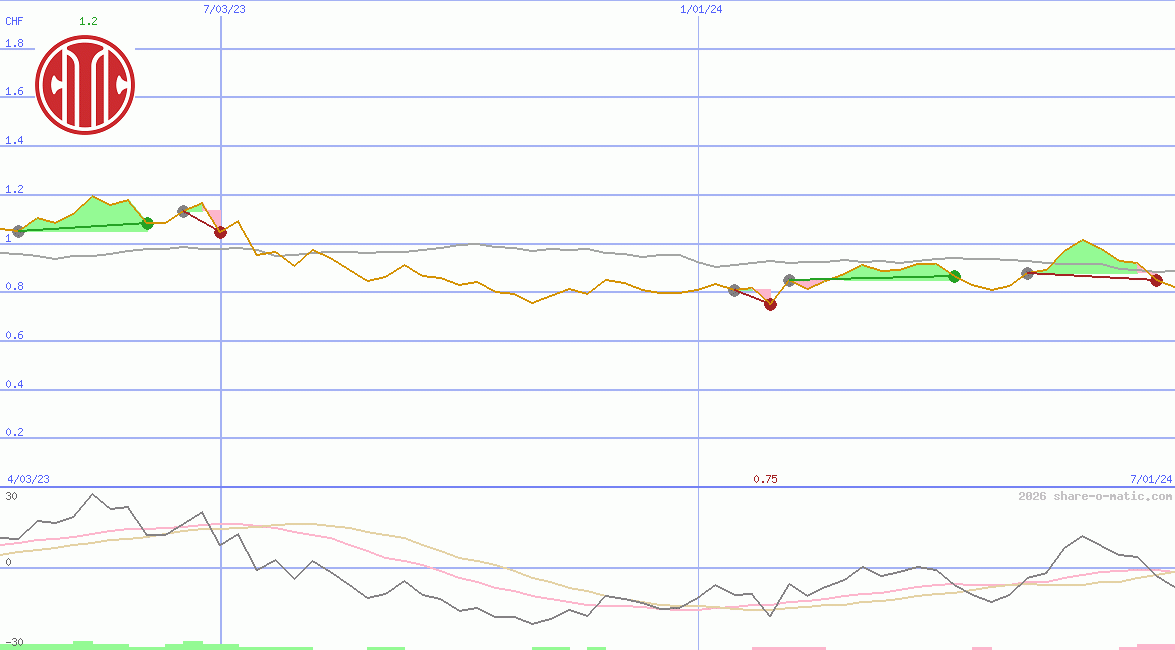The height and width of the screenshot is (650, 1175).
Task: Click the 1/01/24 date label
Action: tap(700, 10)
